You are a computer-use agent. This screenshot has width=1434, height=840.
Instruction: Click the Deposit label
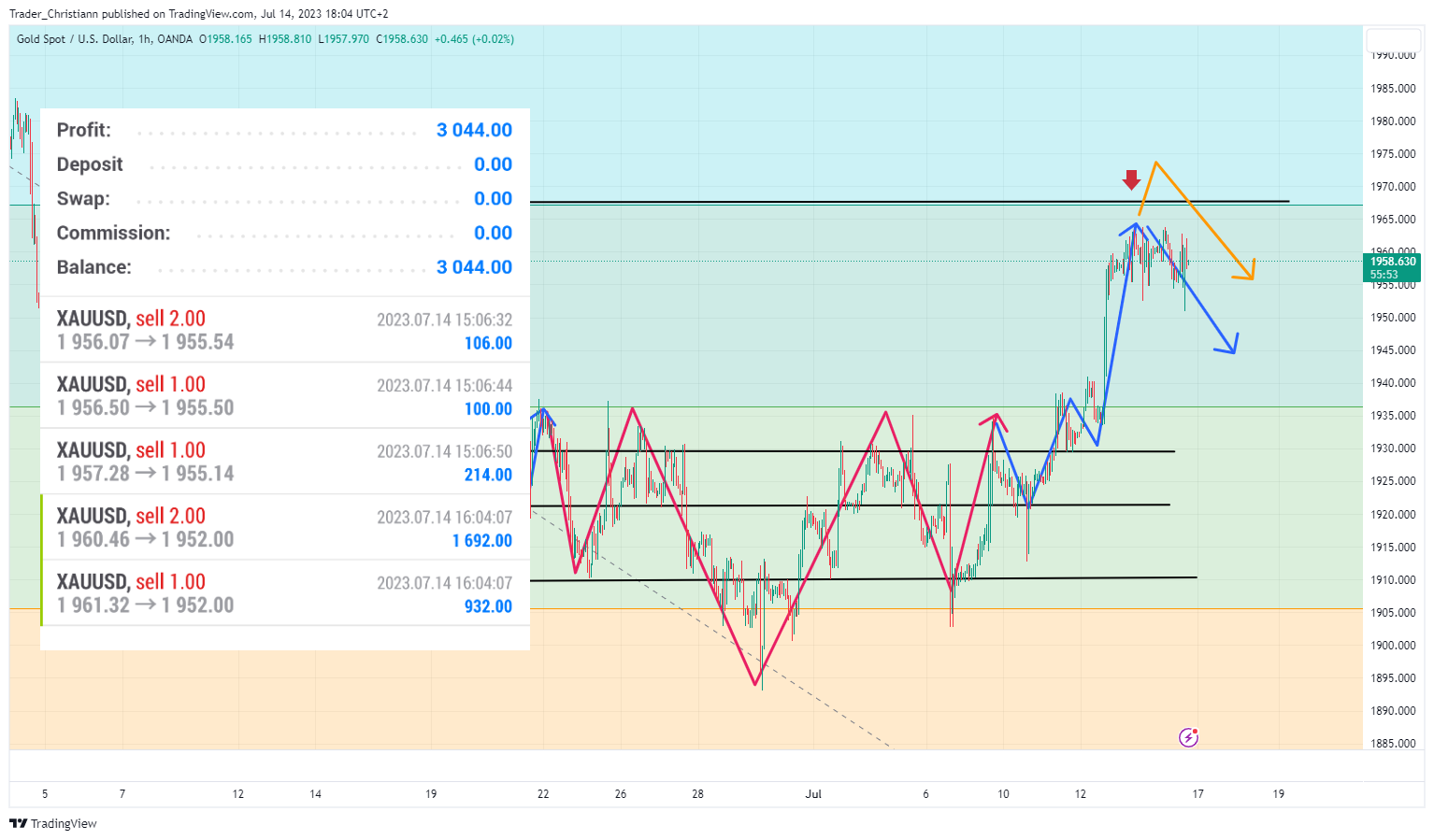[x=90, y=164]
